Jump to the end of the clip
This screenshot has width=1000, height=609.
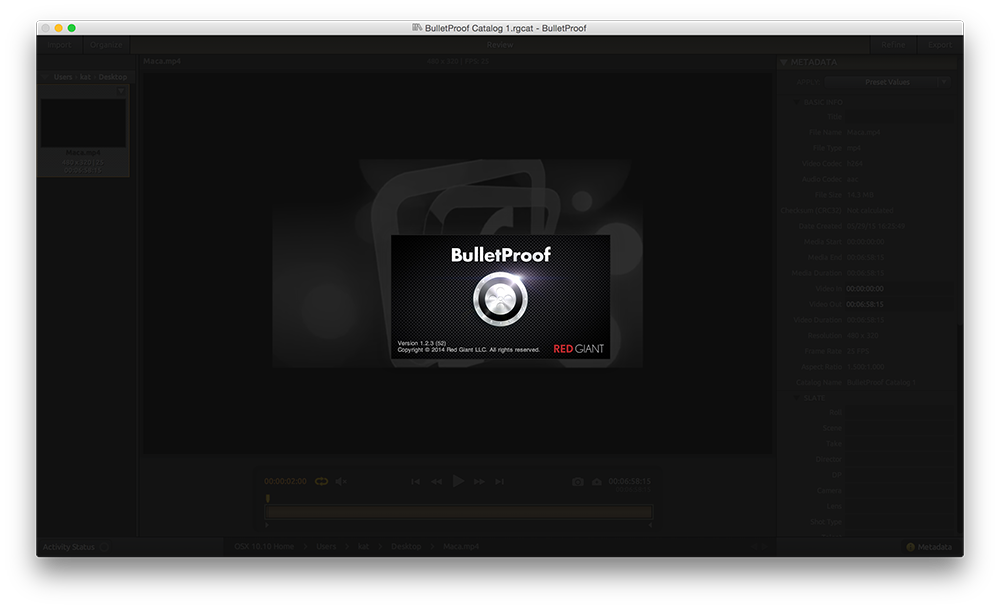(x=499, y=481)
